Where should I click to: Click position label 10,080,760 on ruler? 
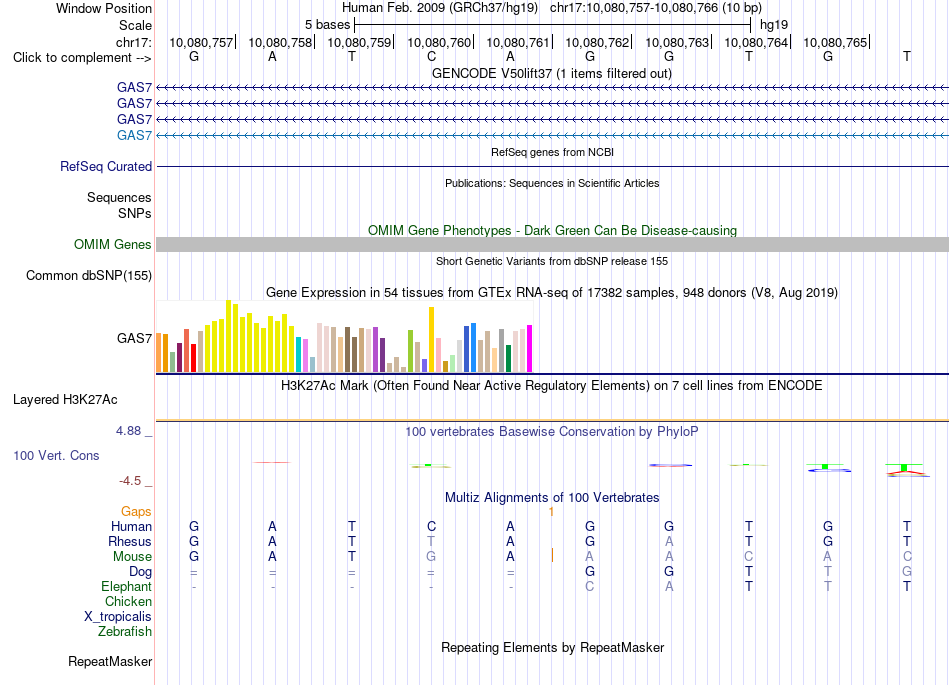[439, 42]
